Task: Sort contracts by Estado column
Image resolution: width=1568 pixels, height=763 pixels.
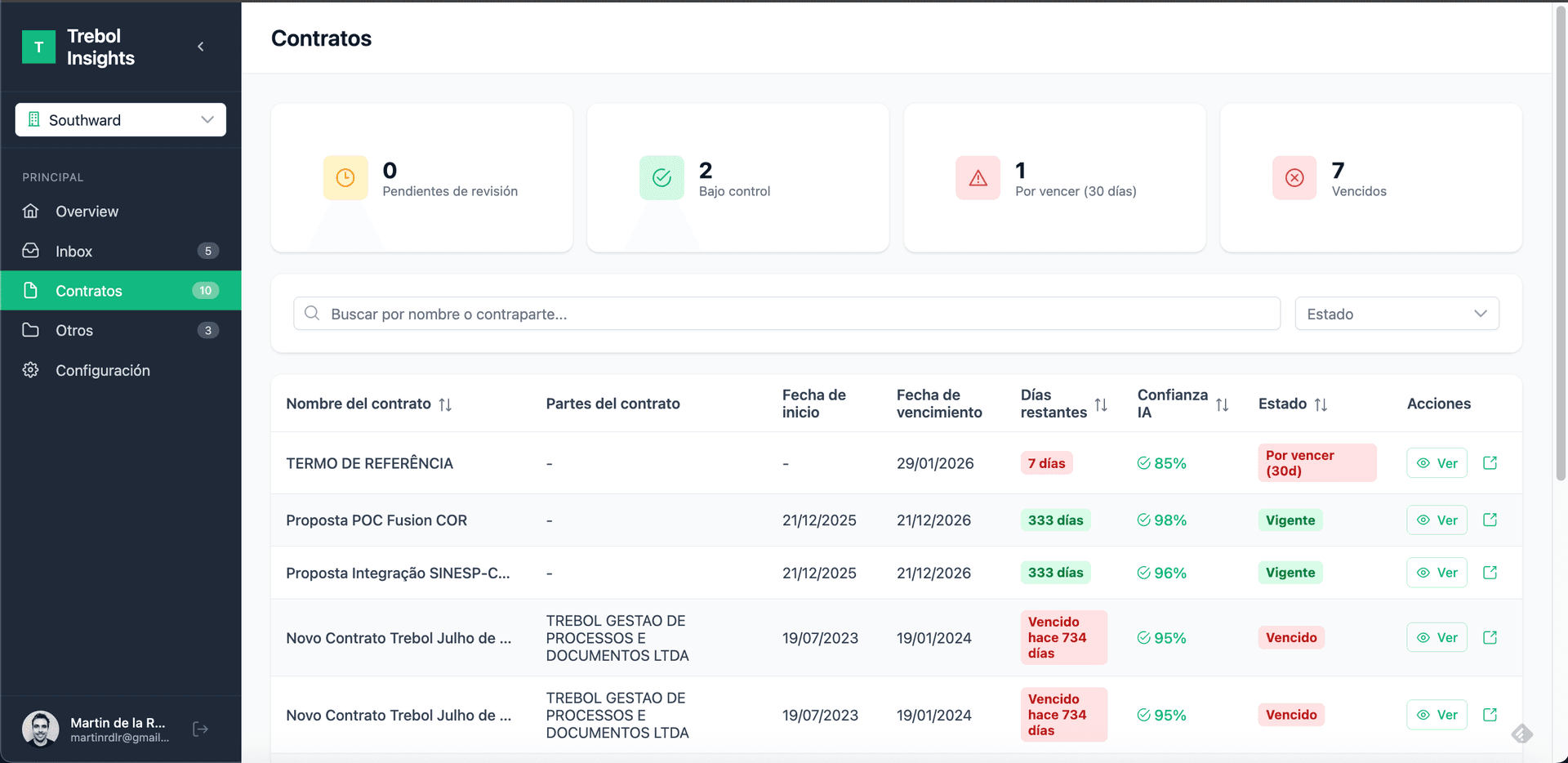Action: (1321, 404)
